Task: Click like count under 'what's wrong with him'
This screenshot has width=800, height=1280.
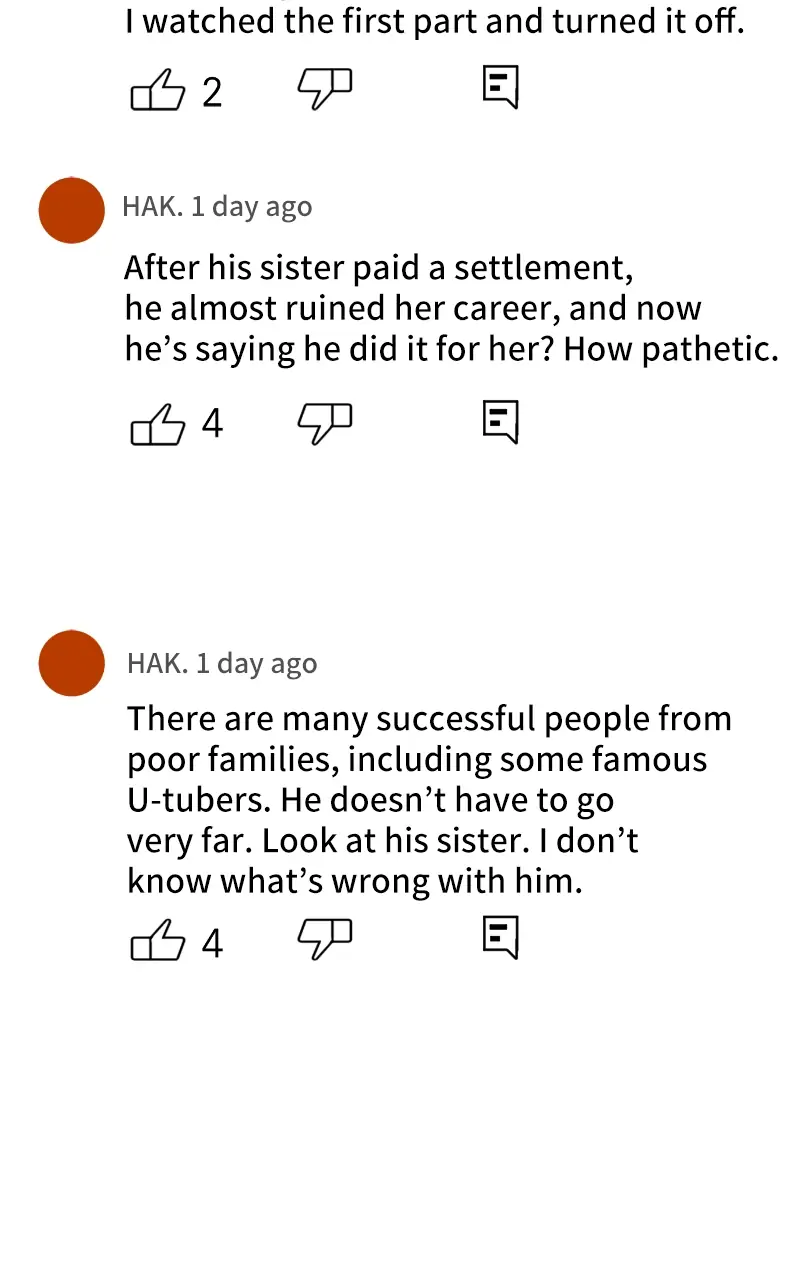Action: (x=212, y=943)
